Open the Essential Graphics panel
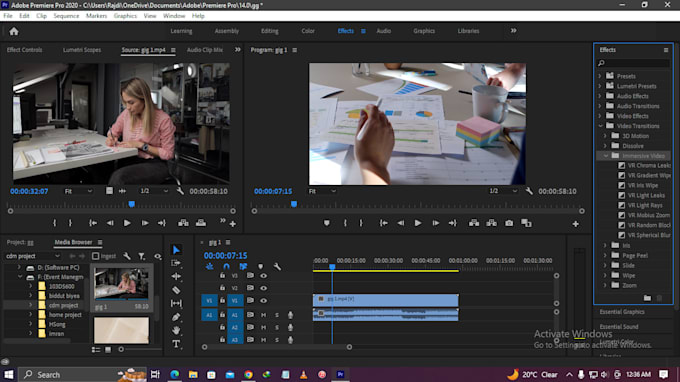Screen dimensions: 680x382 coord(622,312)
